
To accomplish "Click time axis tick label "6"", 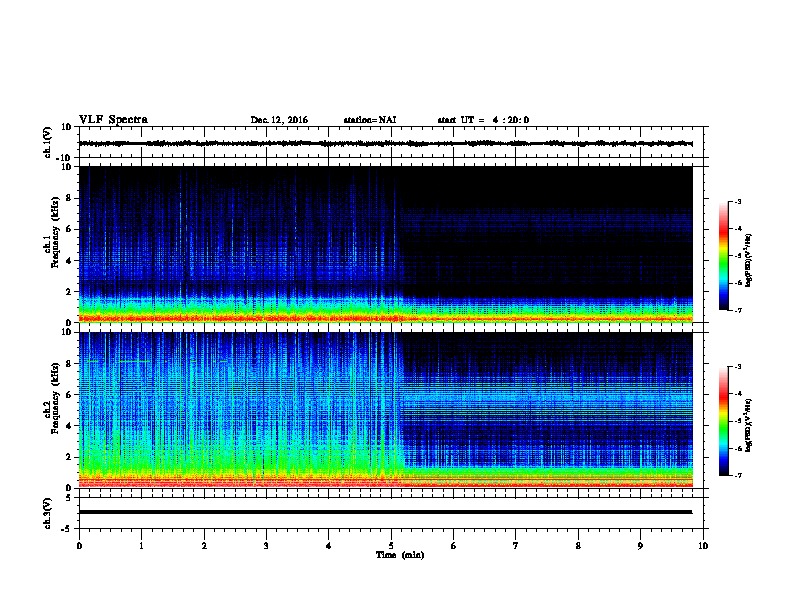I will [x=454, y=546].
